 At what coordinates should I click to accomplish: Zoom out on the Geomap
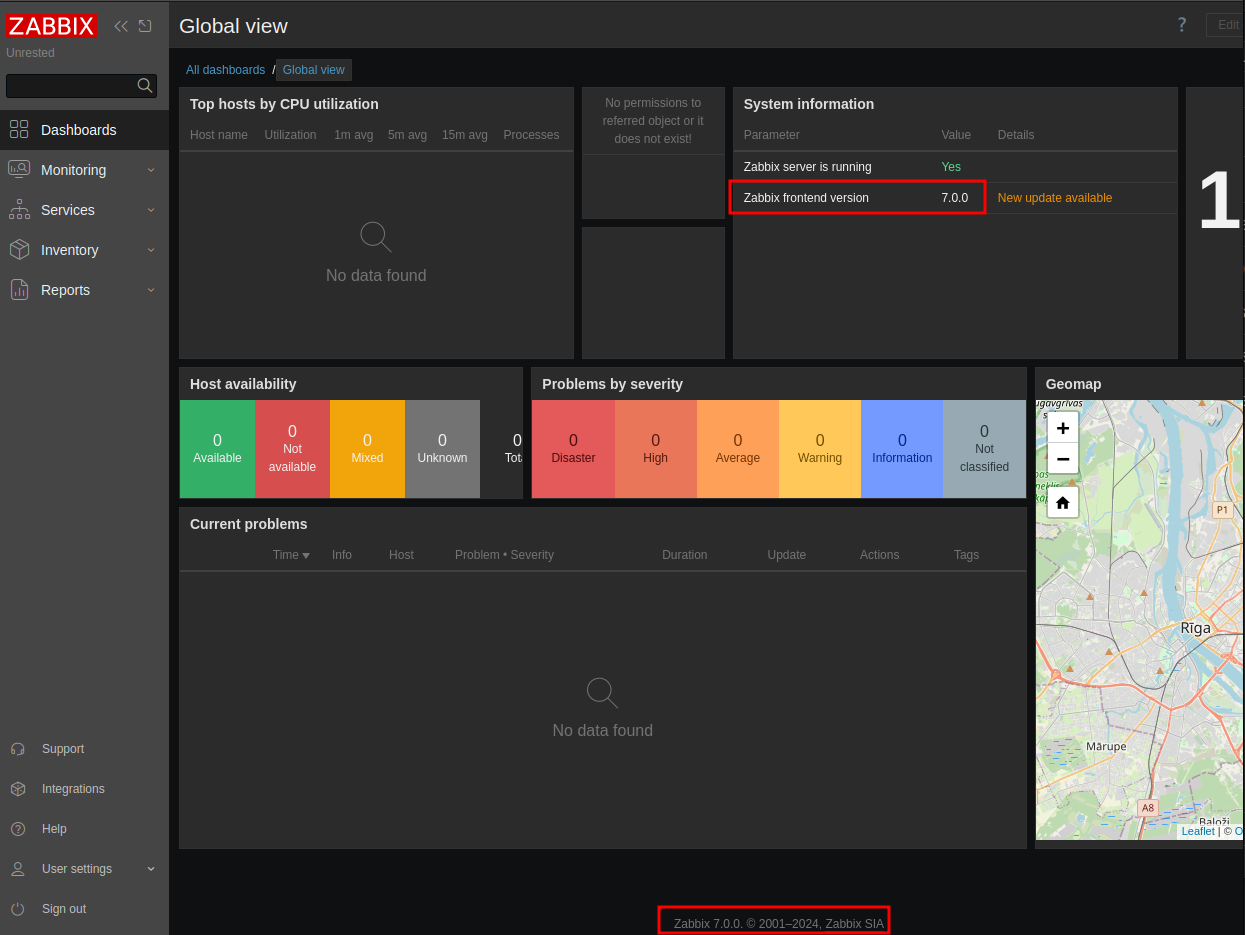[x=1062, y=459]
